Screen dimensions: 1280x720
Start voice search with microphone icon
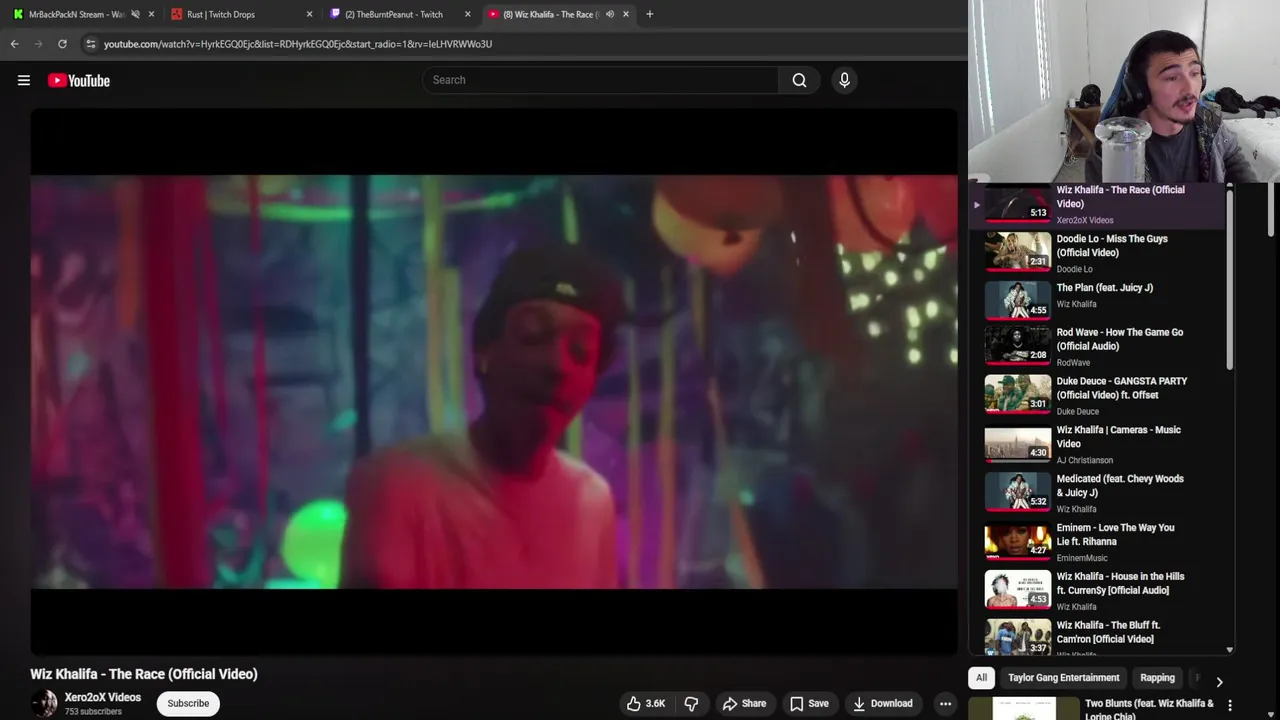(844, 80)
